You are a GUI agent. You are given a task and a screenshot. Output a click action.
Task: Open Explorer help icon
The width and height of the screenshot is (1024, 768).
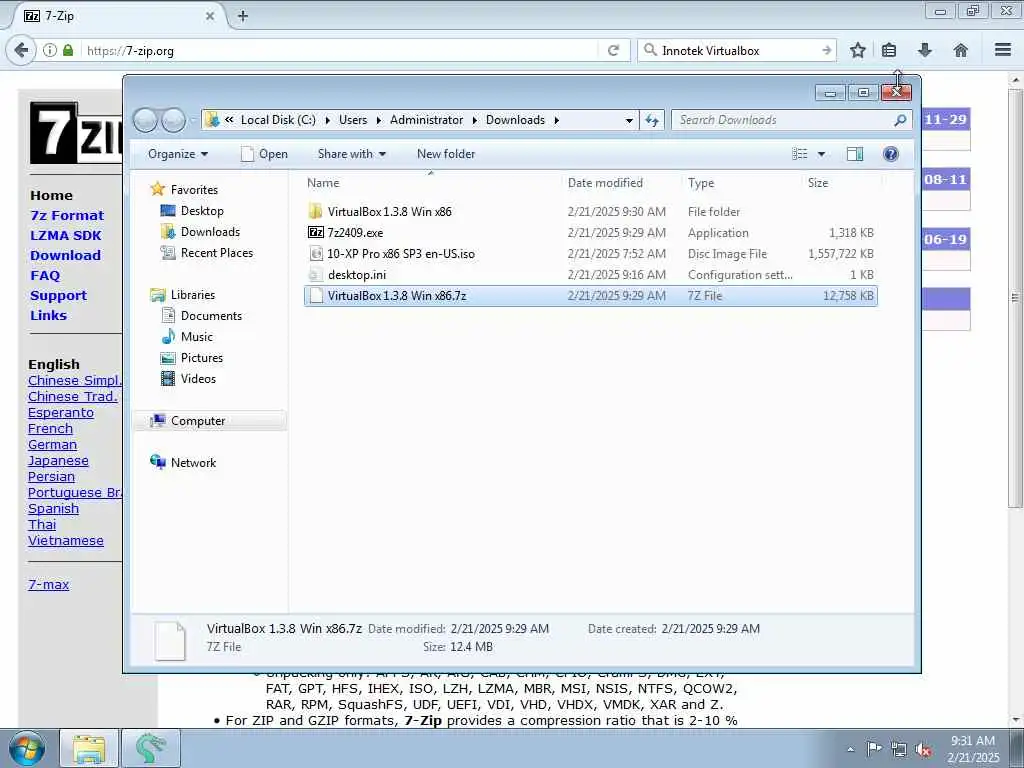pyautogui.click(x=890, y=154)
